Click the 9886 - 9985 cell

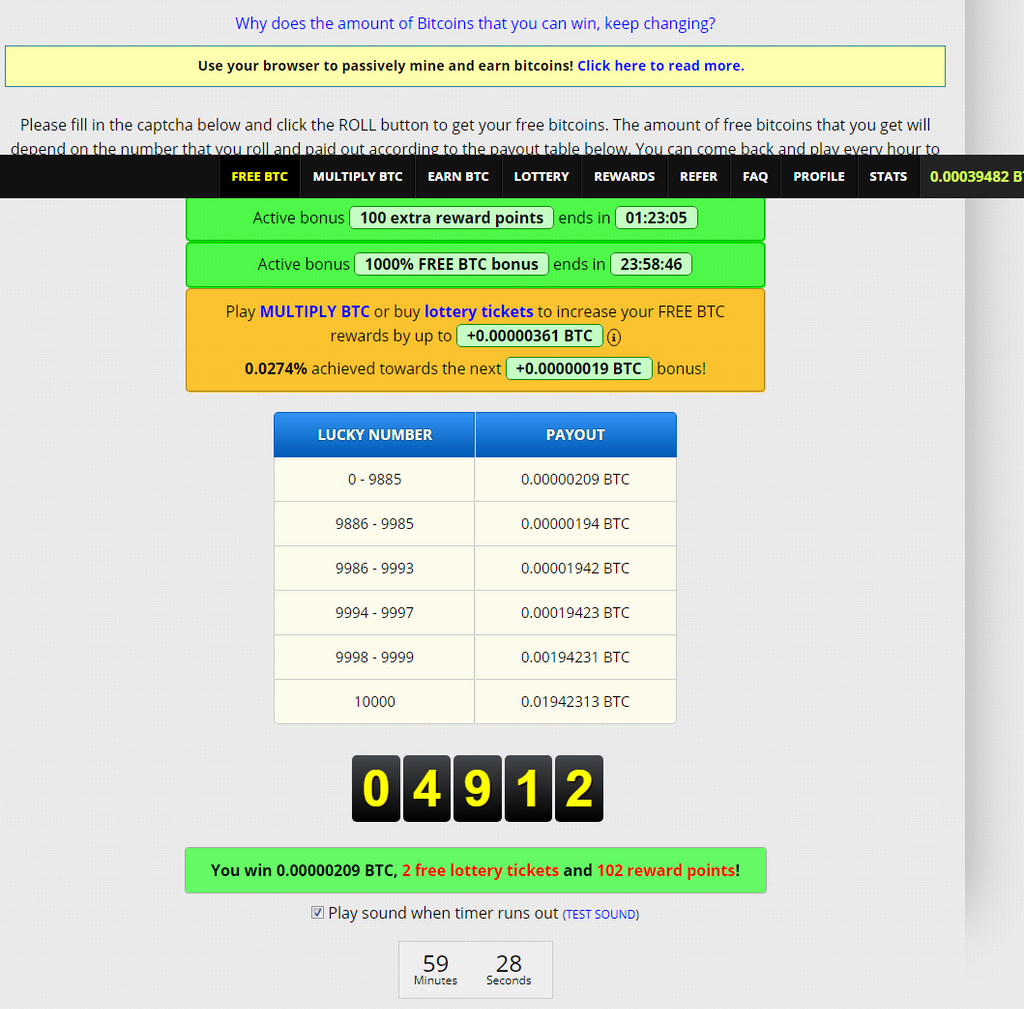374,524
